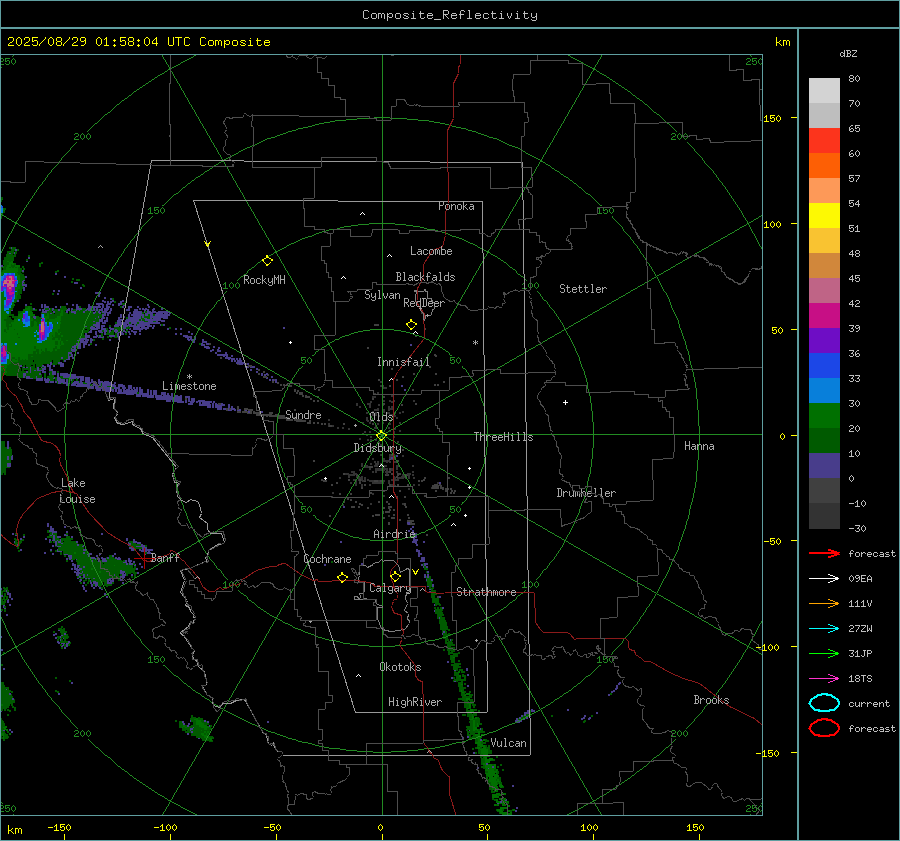
Task: Select the 33 dBZ light blue color swatch
Action: 824,390
